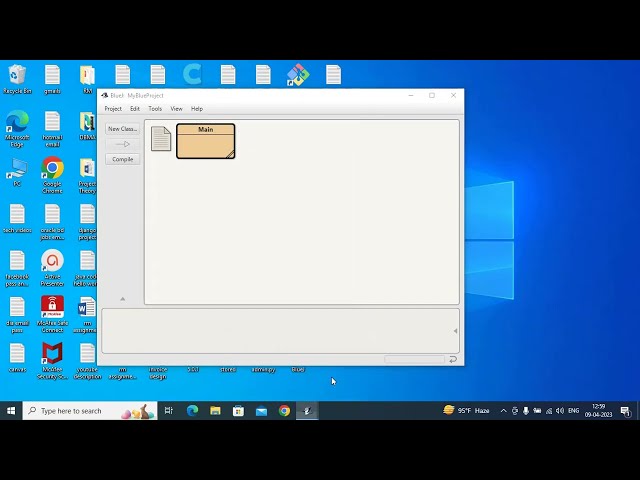Open the network tray icon
Viewport: 640px width, 480px height.
tap(549, 411)
